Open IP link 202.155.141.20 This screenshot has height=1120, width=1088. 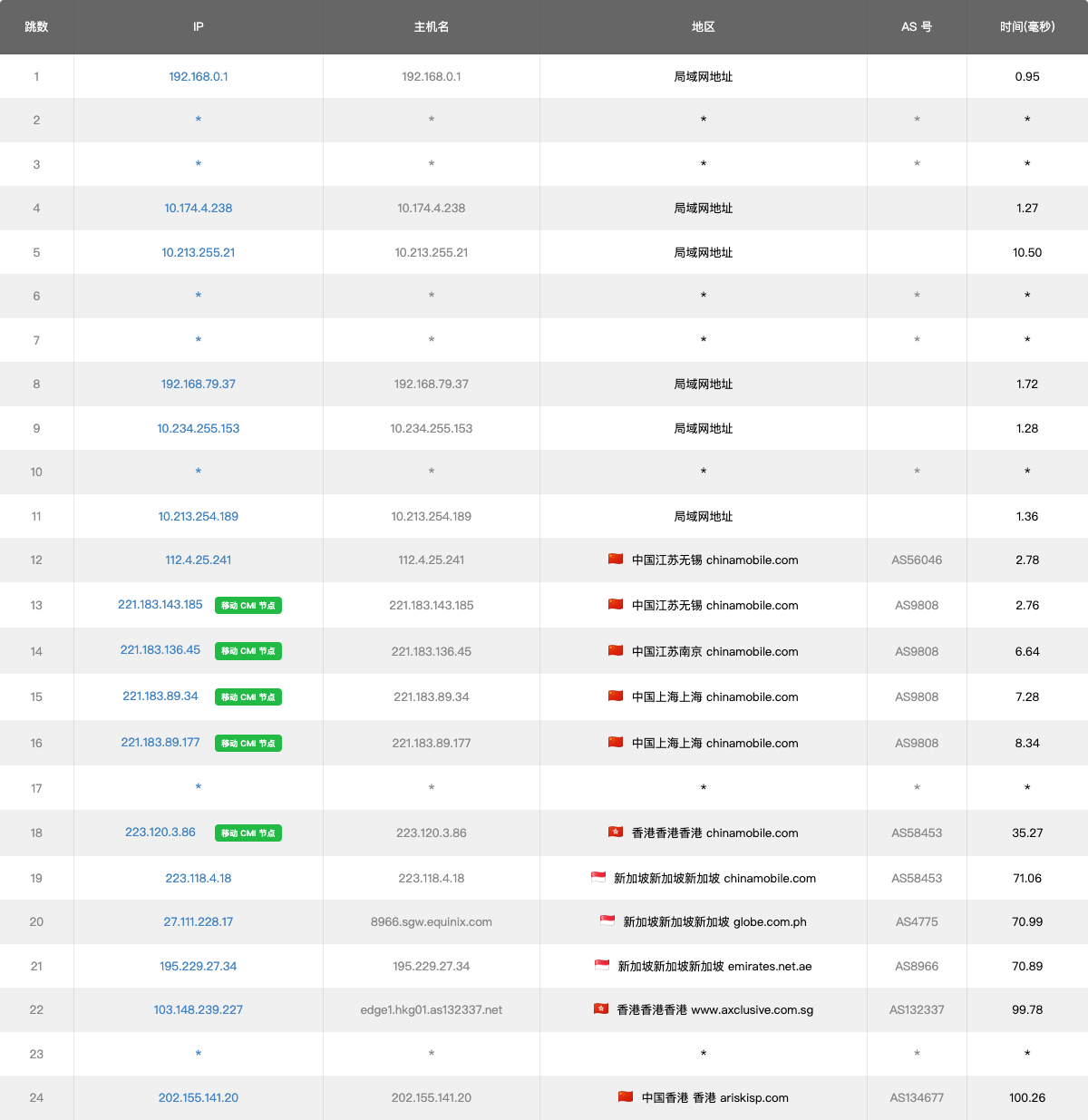click(x=199, y=1097)
